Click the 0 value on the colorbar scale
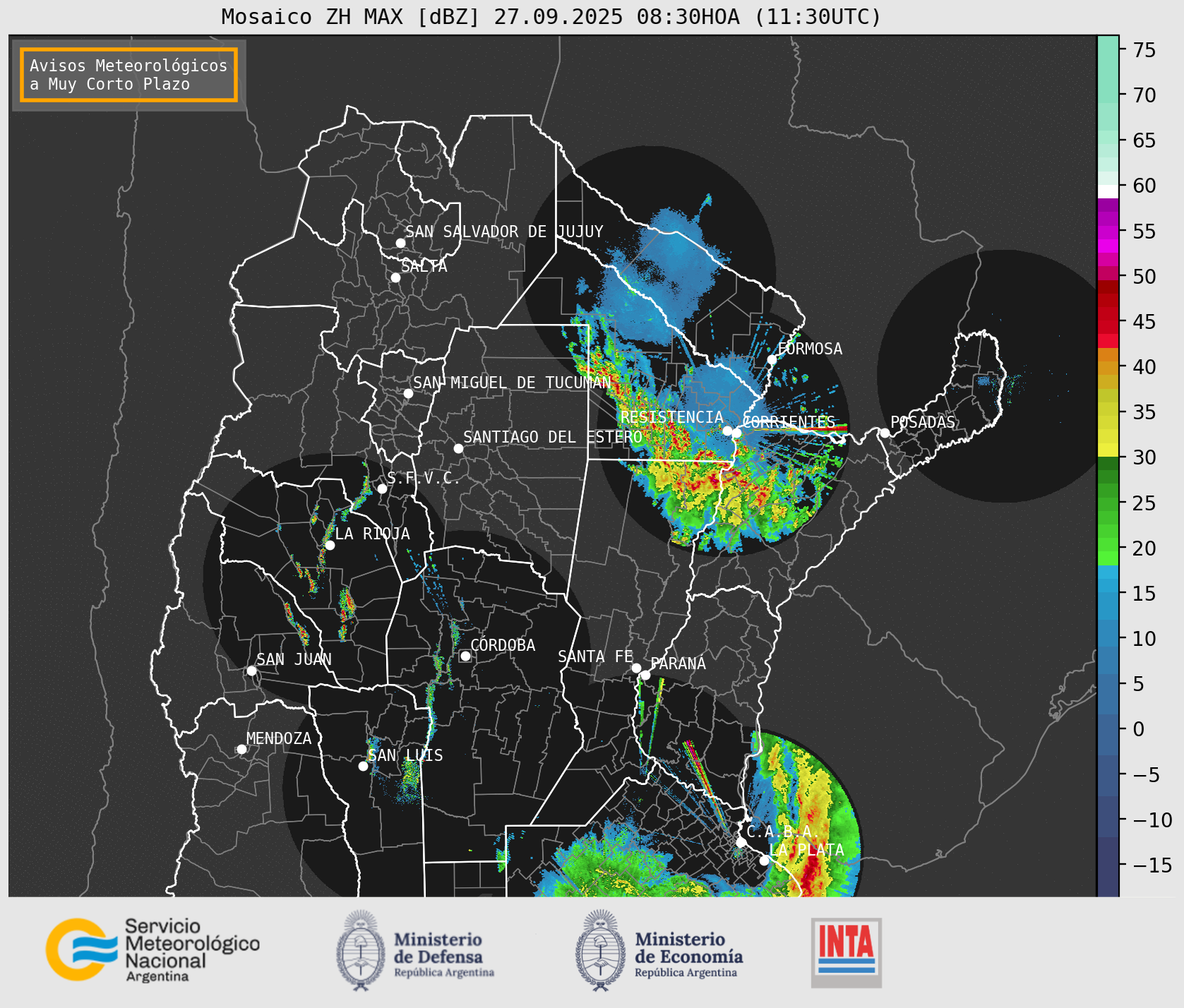The width and height of the screenshot is (1184, 1008). (x=1139, y=729)
